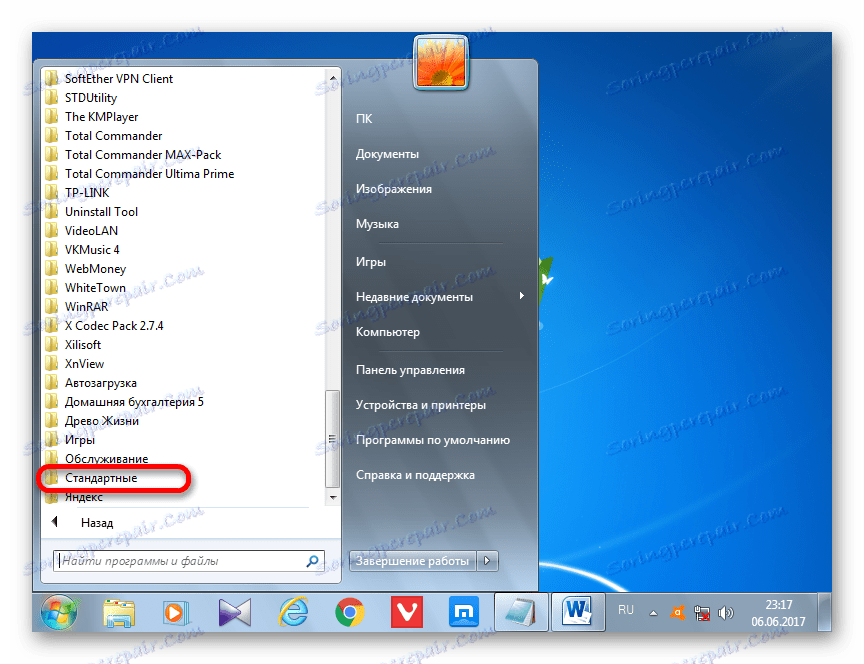
Task: Open Музыка from the Start menu
Action: [377, 224]
